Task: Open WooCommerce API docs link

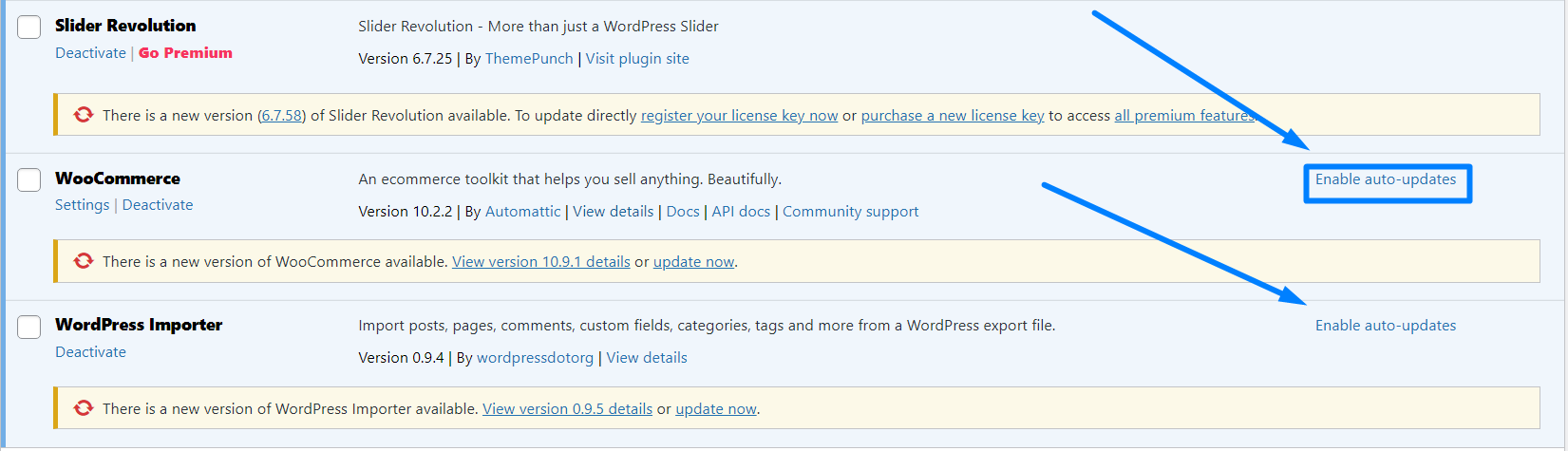Action: (741, 212)
